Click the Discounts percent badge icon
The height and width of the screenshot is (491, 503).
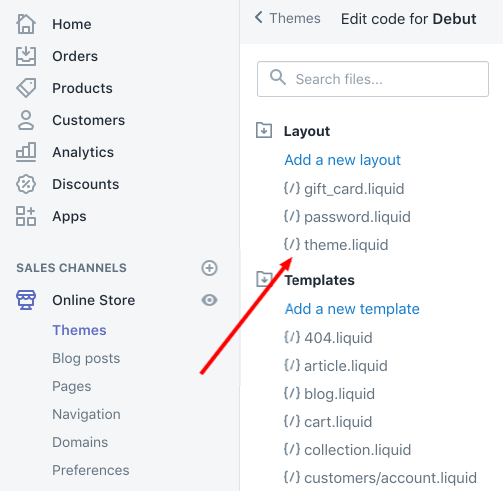click(x=26, y=184)
